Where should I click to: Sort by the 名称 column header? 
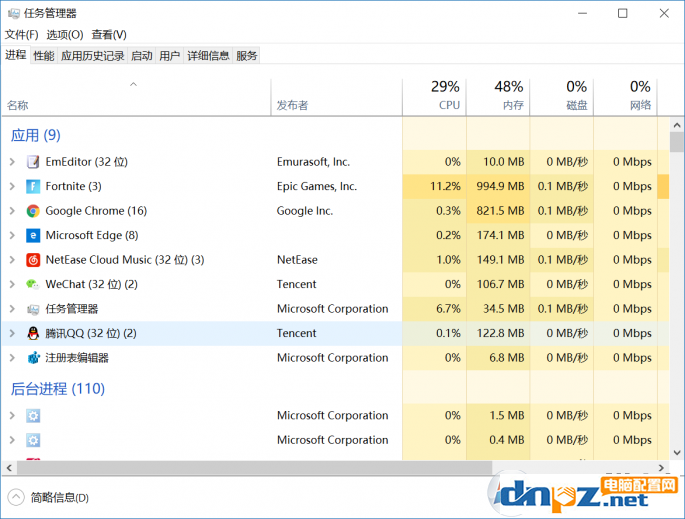(x=135, y=97)
